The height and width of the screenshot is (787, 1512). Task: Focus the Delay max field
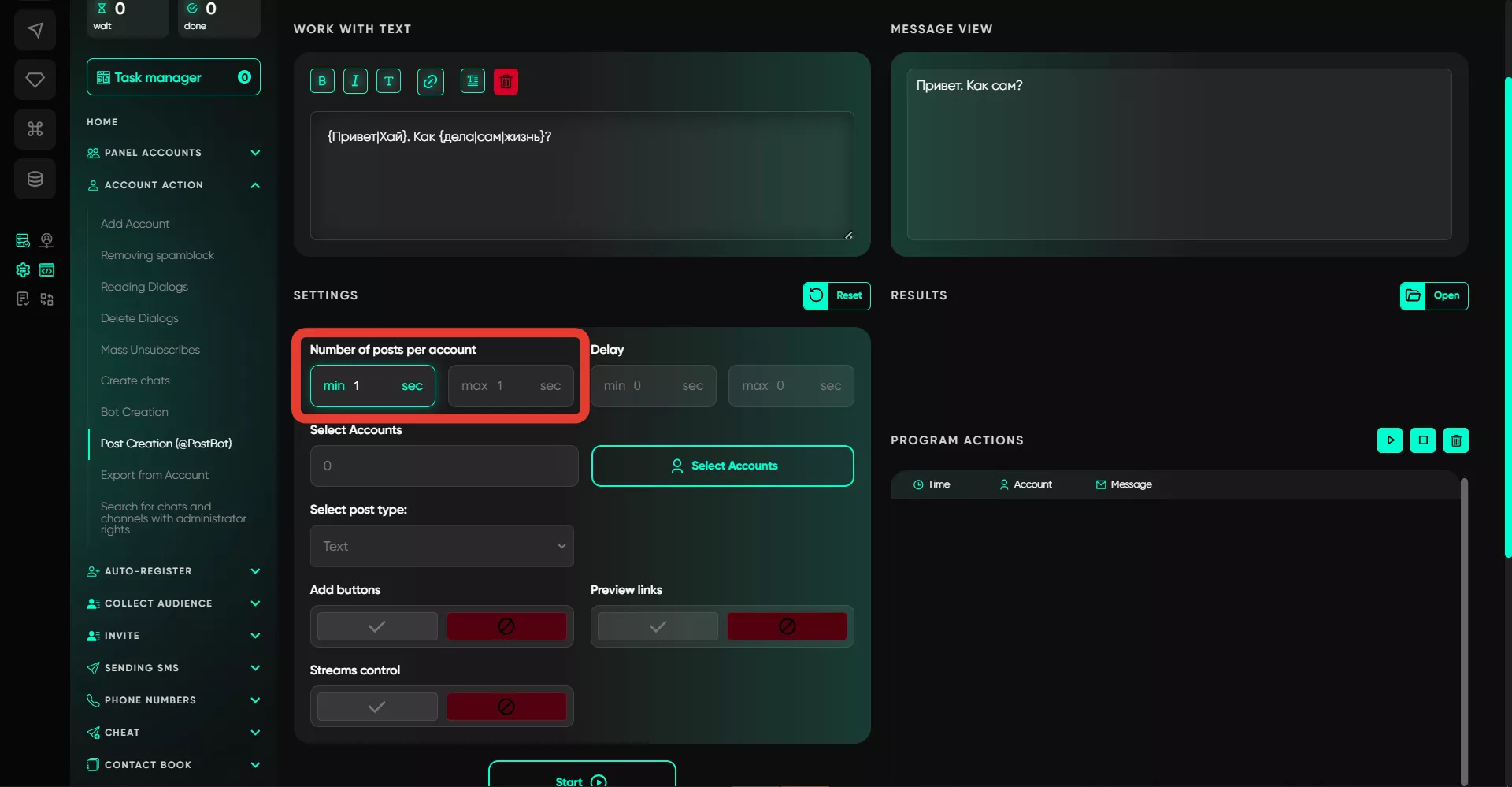coord(791,386)
